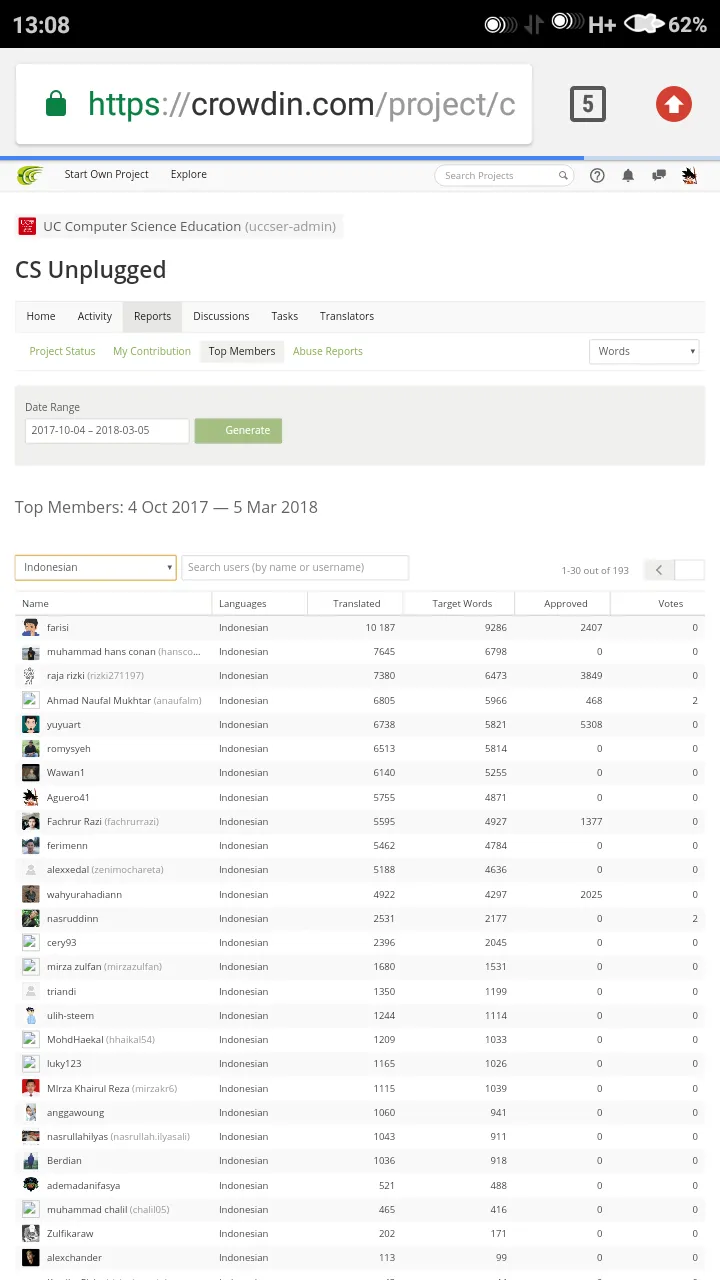
Task: Open the Indonesian language filter dropdown
Action: tap(96, 567)
